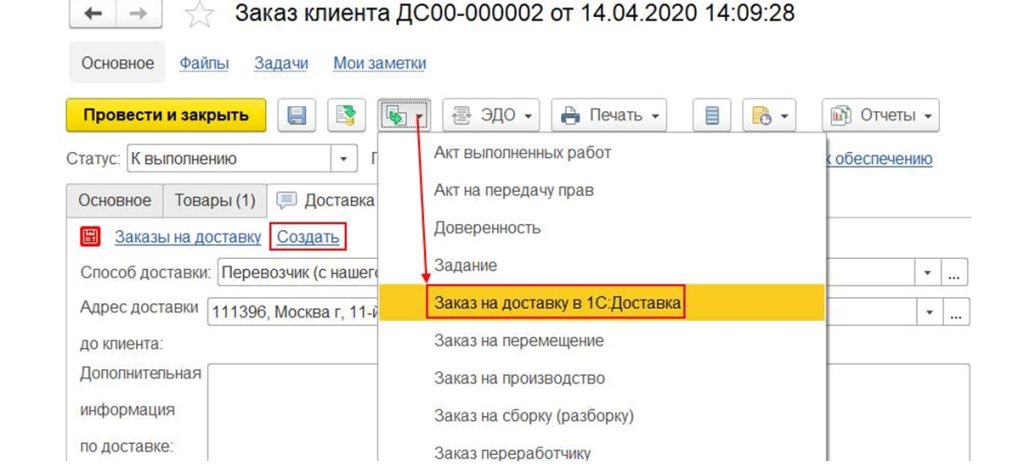Viewport: 1024px width, 472px height.
Task: Expand the Отчеты dropdown
Action: click(880, 115)
